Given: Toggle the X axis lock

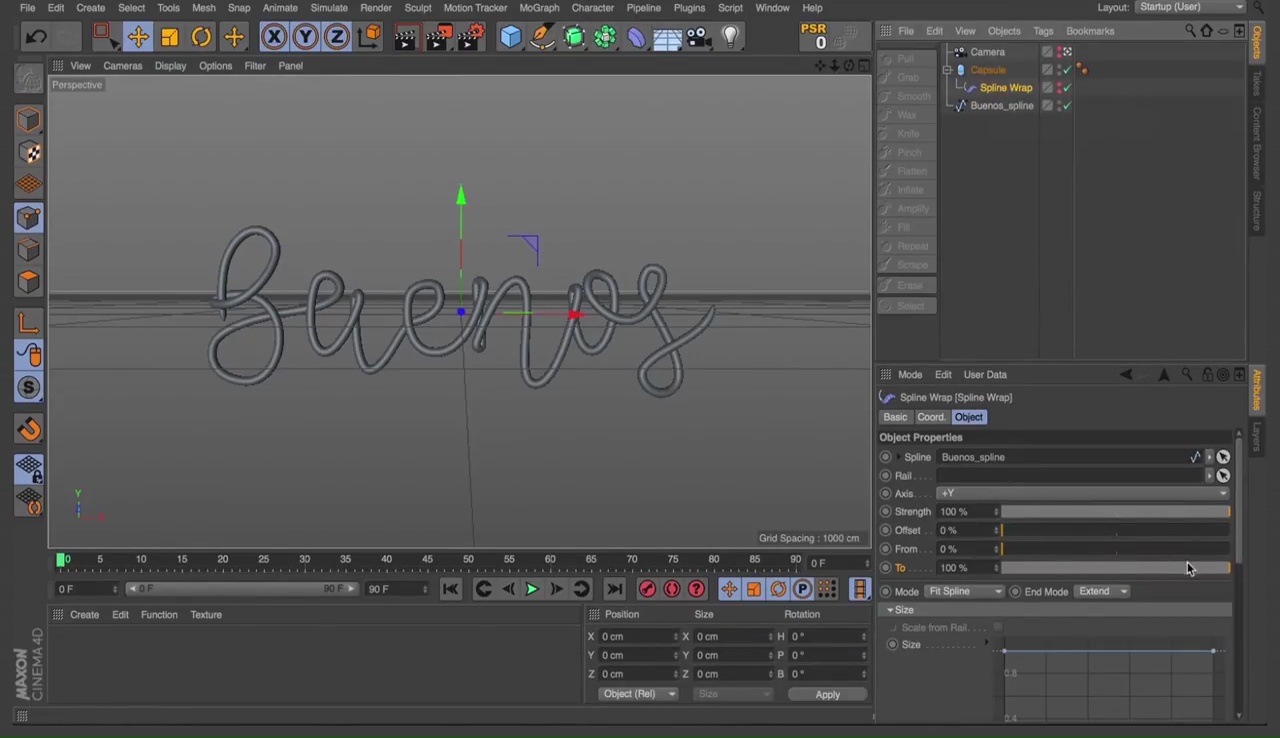Looking at the screenshot, I should pyautogui.click(x=273, y=38).
